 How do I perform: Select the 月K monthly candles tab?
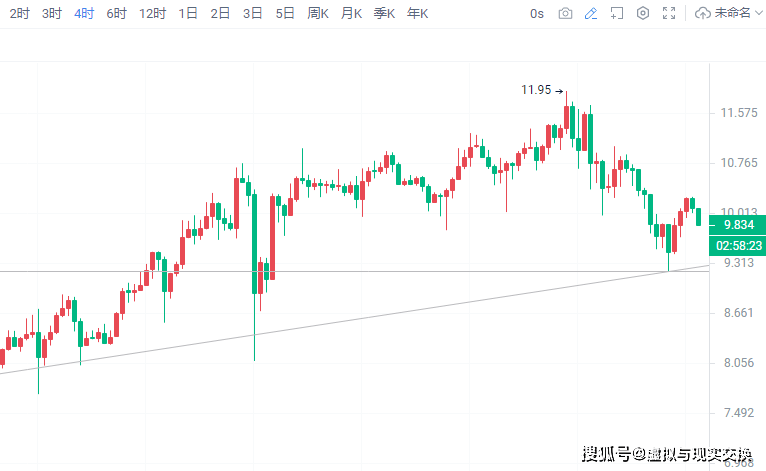pyautogui.click(x=351, y=14)
